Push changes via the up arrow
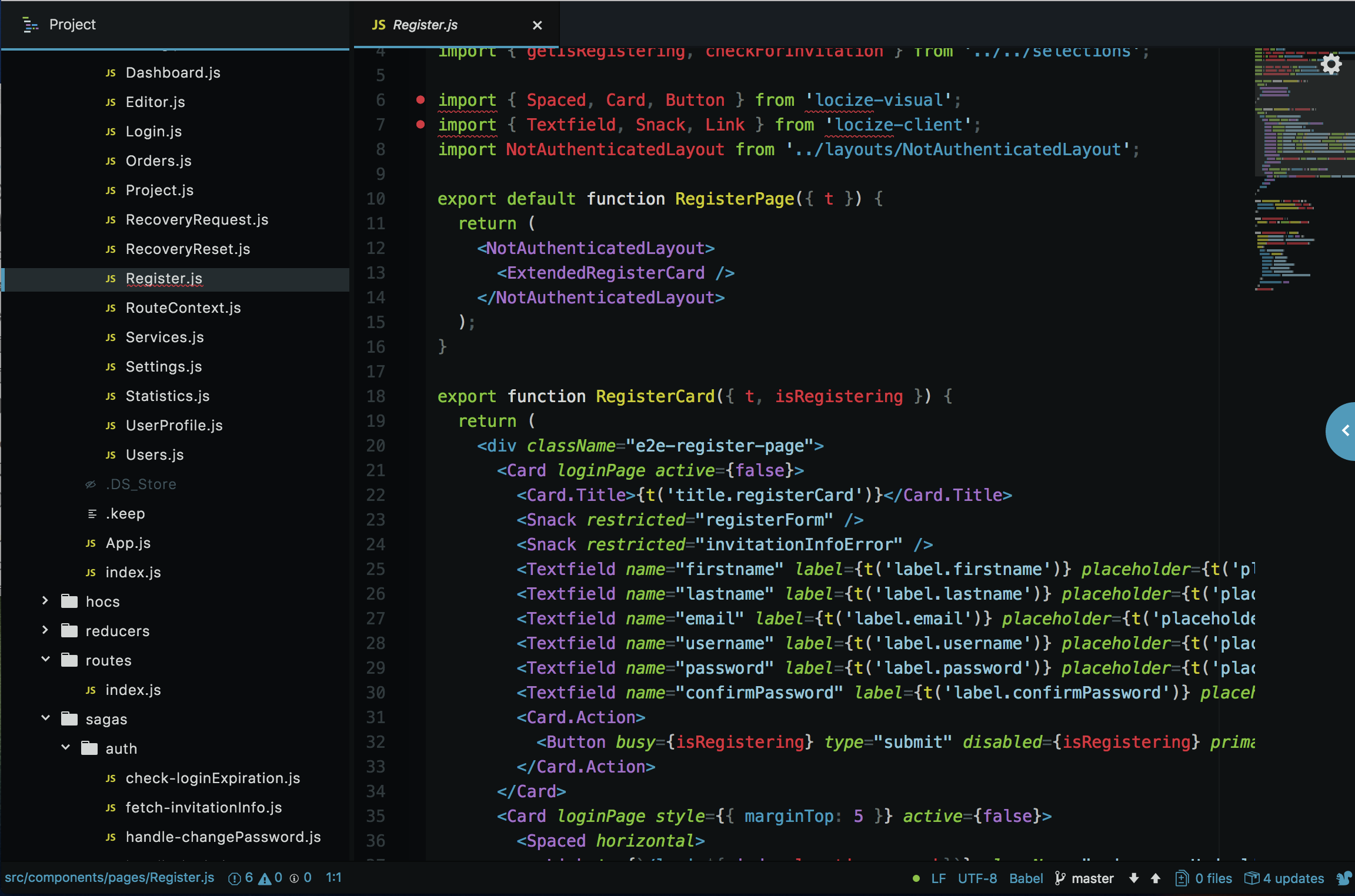 pyautogui.click(x=1154, y=878)
